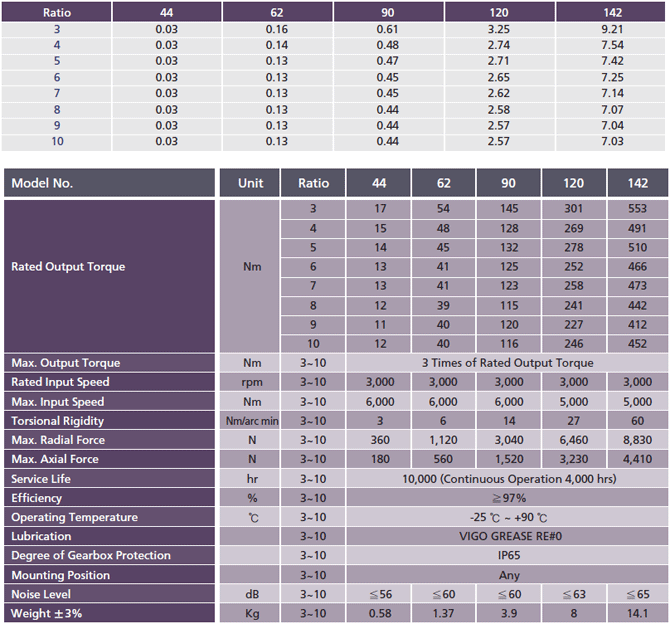Click the 'Mounting Position' row label
This screenshot has height=624, width=670.
109,575
